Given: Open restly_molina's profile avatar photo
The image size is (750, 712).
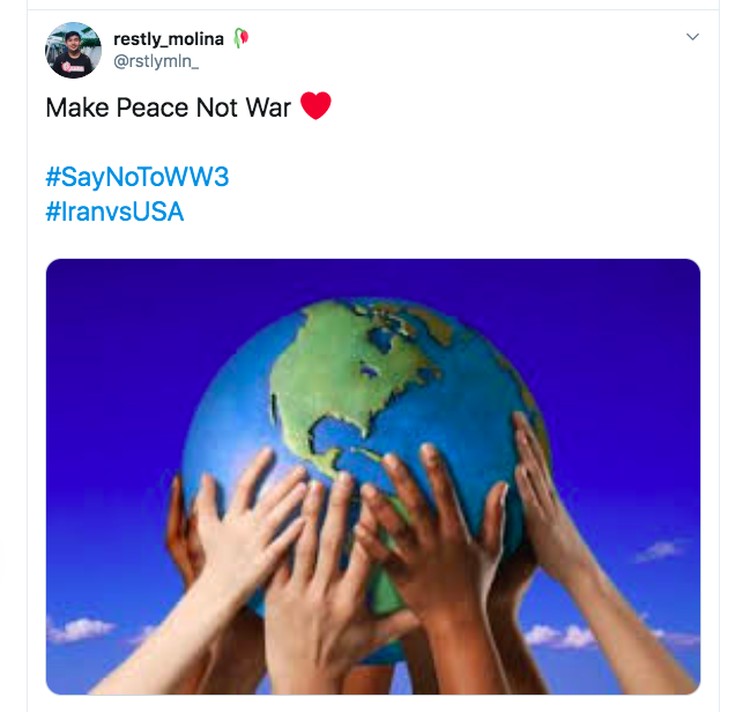Looking at the screenshot, I should click(x=73, y=50).
